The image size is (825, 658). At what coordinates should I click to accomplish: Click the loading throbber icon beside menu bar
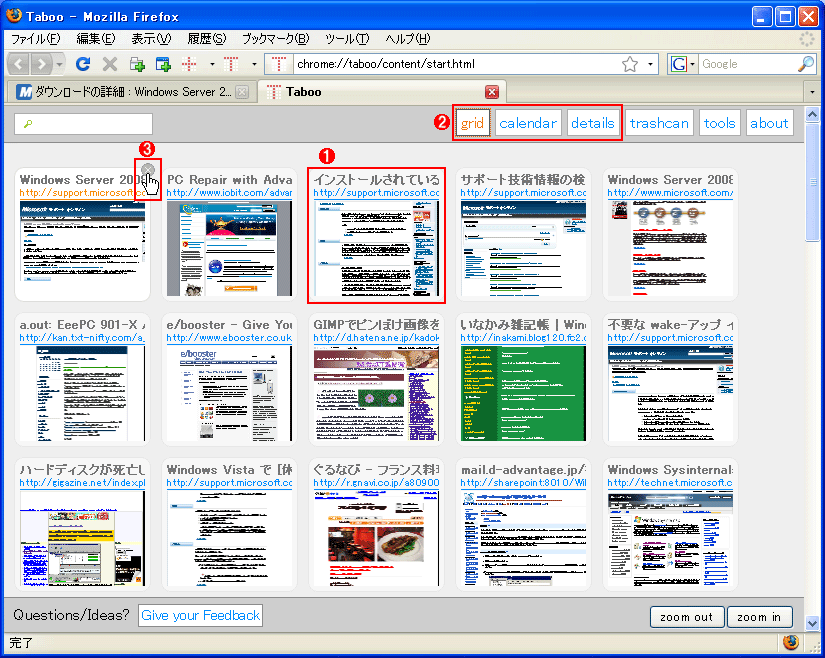(806, 39)
